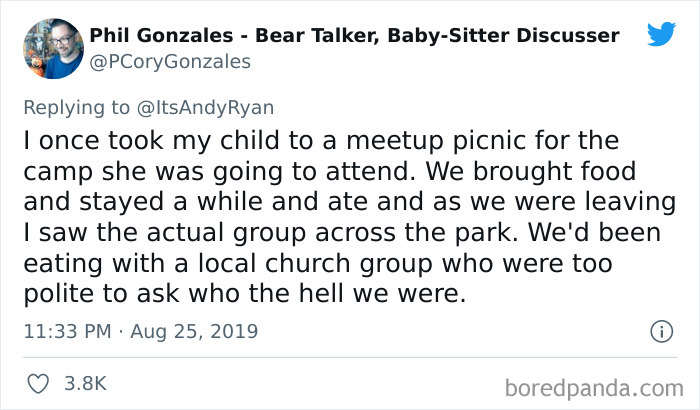Screen dimensions: 700x410
Task: Click the 3.8K likes count
Action: [85, 383]
